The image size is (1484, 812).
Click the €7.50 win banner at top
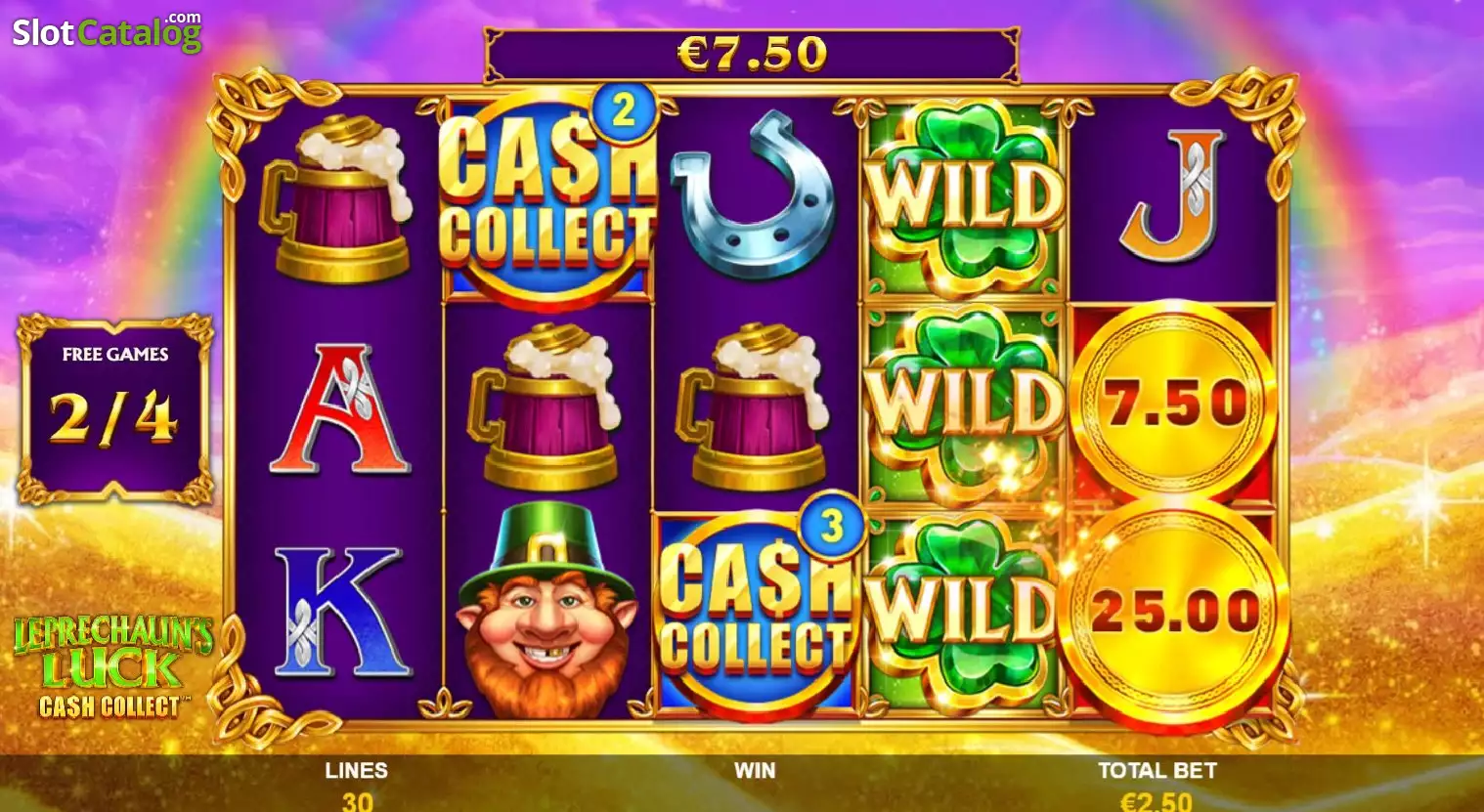[x=751, y=54]
